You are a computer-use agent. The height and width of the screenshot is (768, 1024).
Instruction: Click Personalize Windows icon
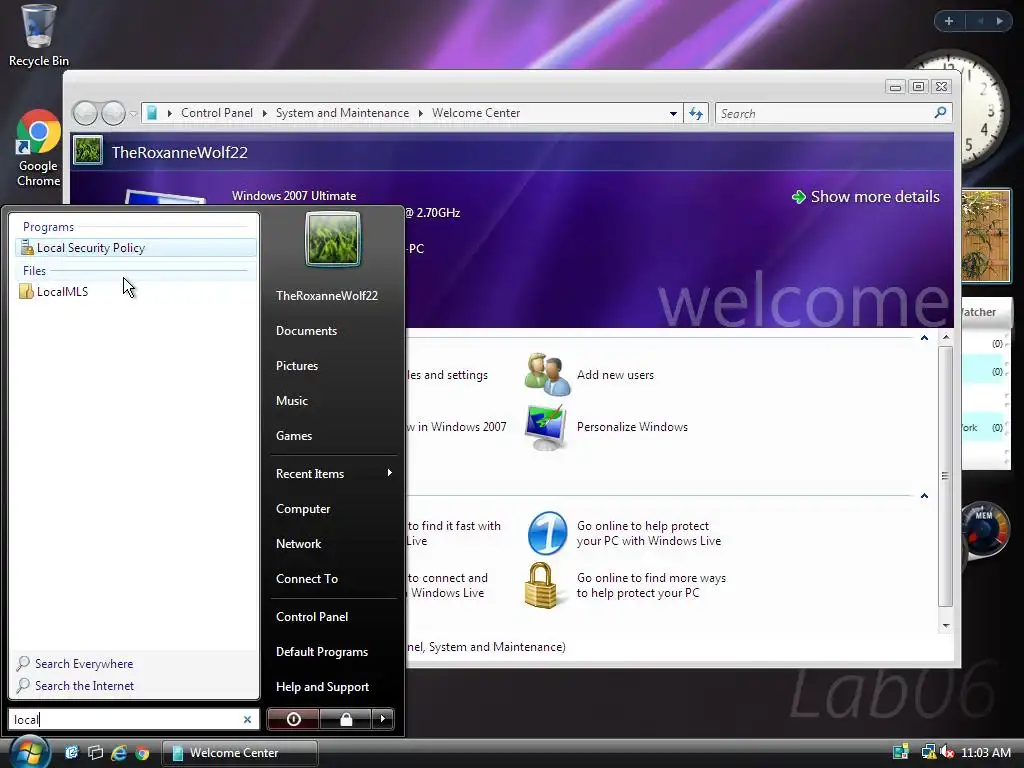pyautogui.click(x=547, y=427)
